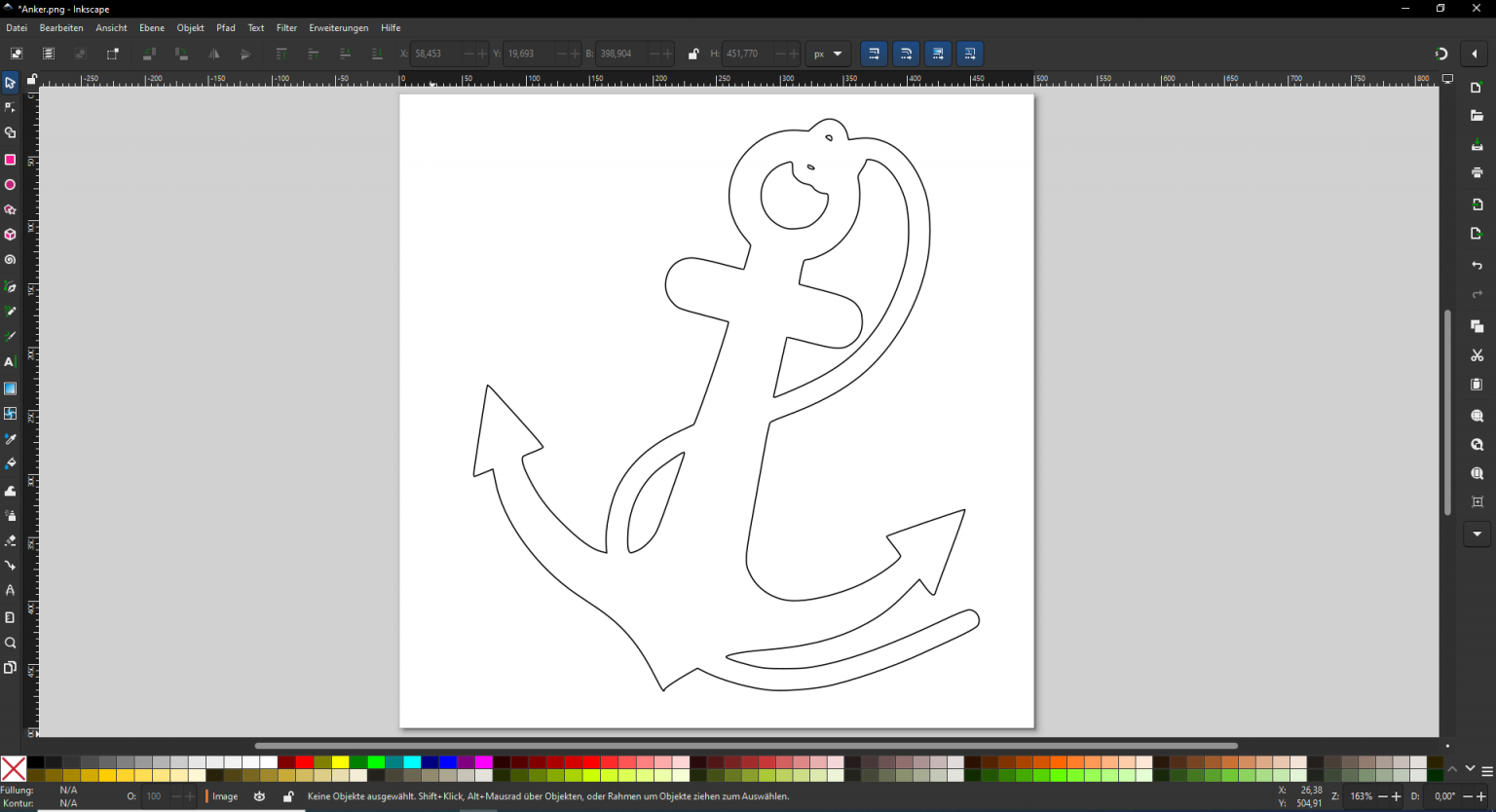Toggle scaling stroke width with objects
This screenshot has height=812, width=1496.
[x=874, y=54]
